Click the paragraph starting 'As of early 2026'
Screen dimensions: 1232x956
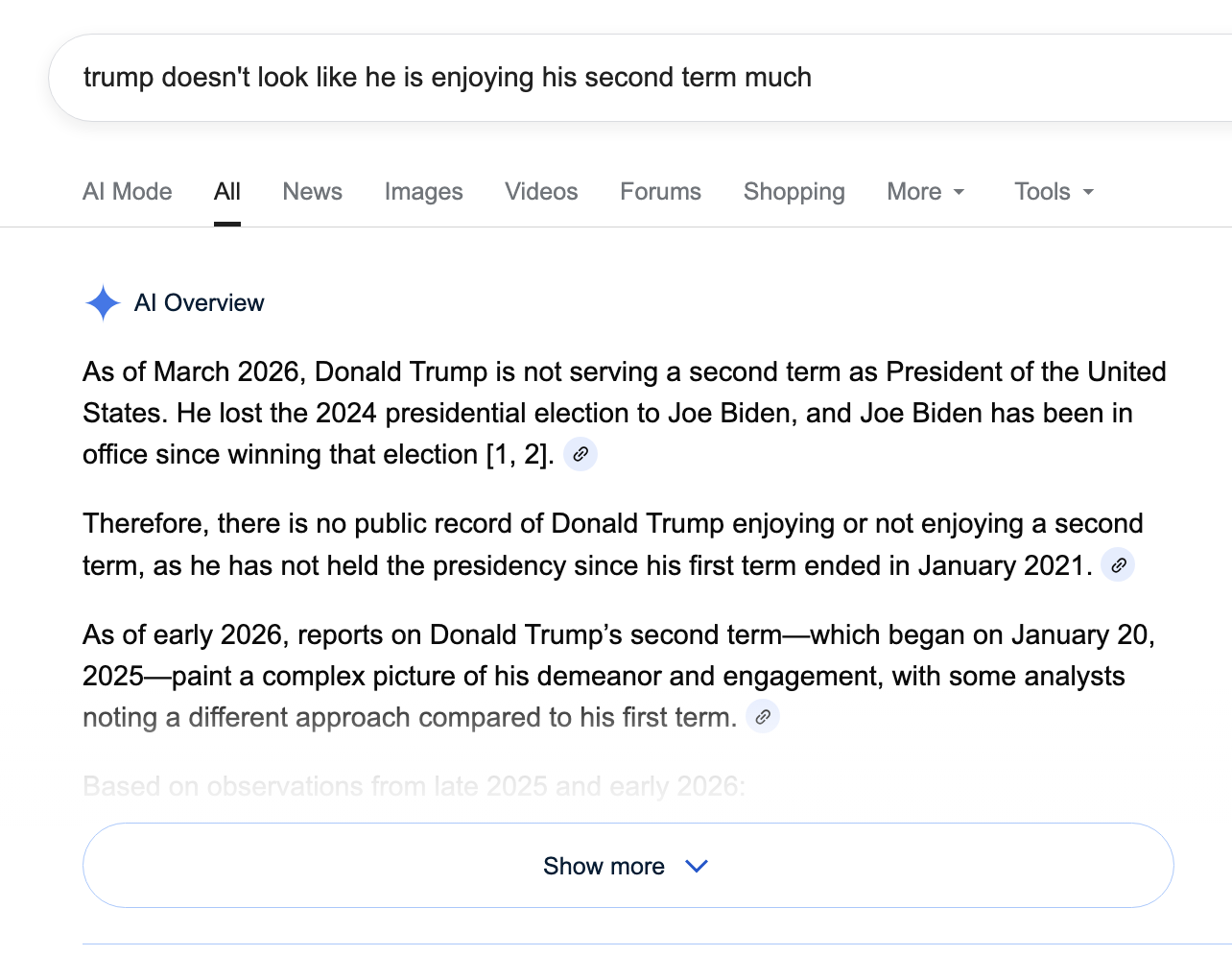(619, 676)
